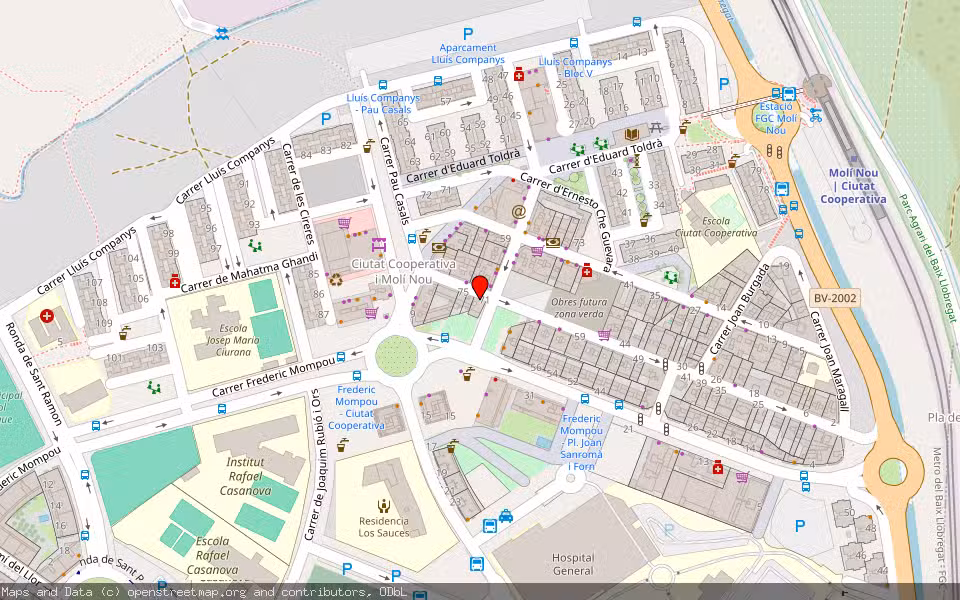960x600 pixels.
Task: Click the red map marker pin
Action: (x=481, y=285)
